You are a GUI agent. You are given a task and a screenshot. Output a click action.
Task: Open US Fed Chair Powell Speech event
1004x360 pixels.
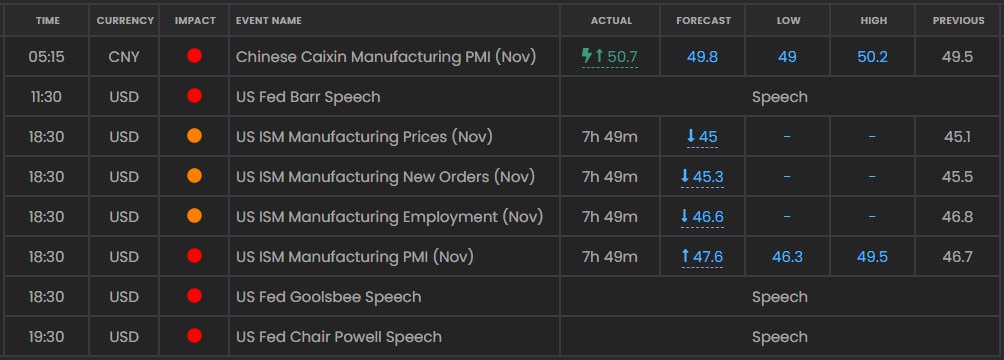point(339,337)
